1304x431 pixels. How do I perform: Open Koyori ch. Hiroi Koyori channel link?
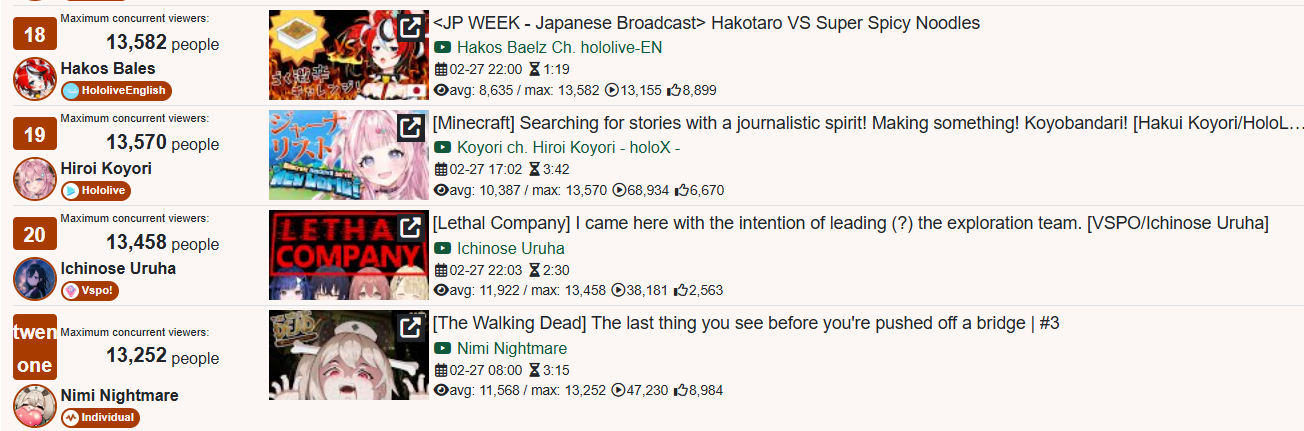click(x=568, y=147)
